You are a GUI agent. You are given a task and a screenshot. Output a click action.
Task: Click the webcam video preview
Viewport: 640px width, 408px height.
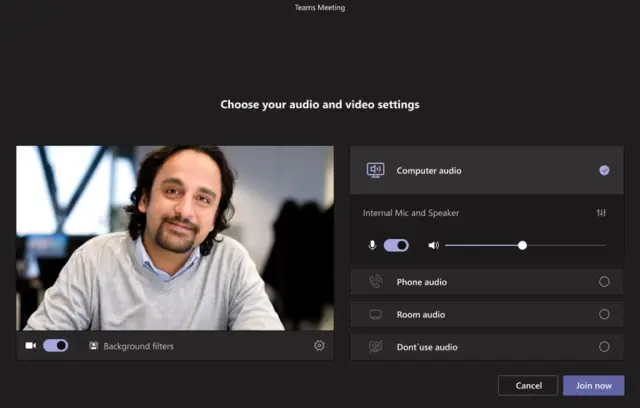175,238
